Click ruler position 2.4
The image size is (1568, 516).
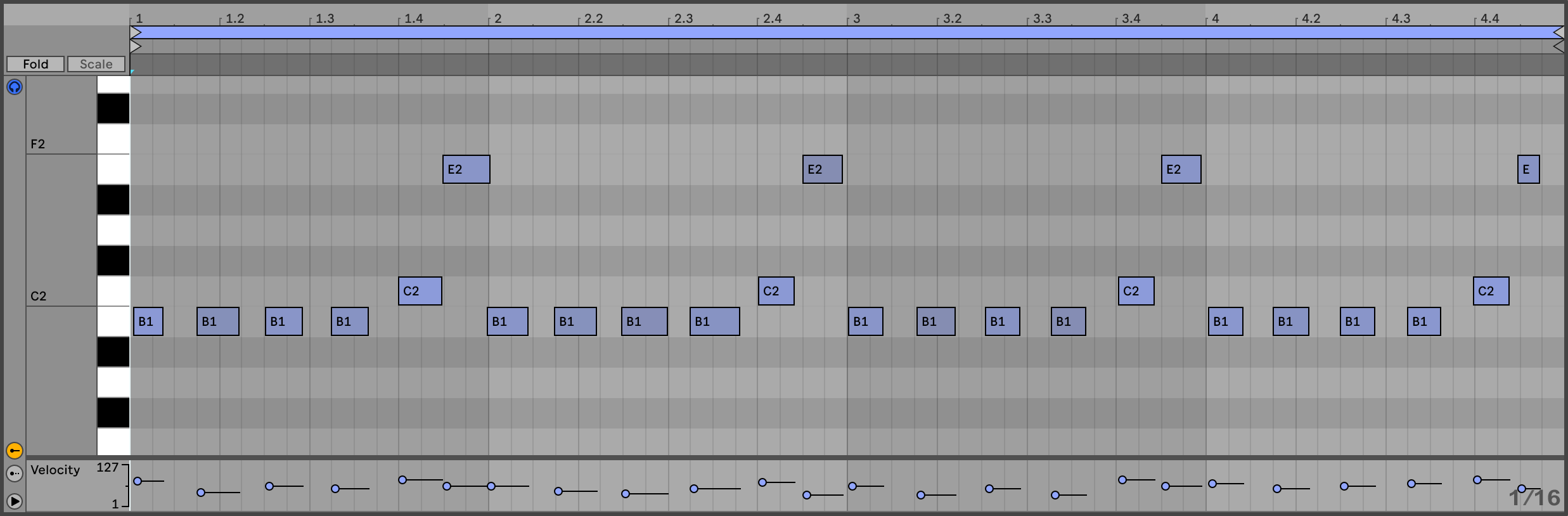(772, 18)
